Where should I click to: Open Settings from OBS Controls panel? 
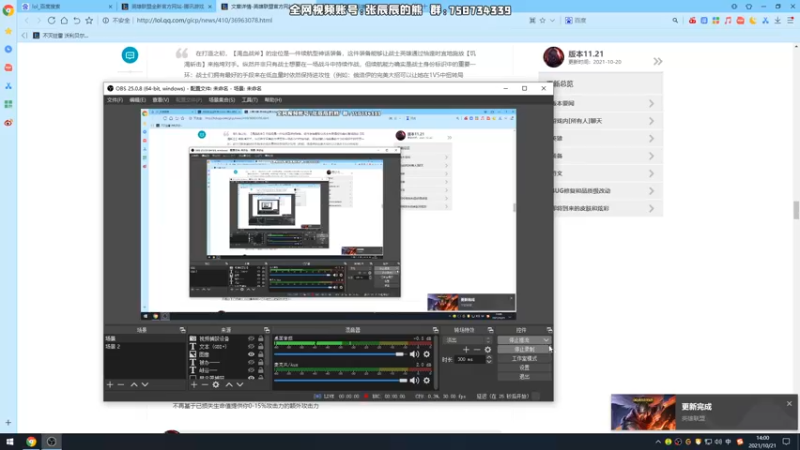click(x=524, y=367)
